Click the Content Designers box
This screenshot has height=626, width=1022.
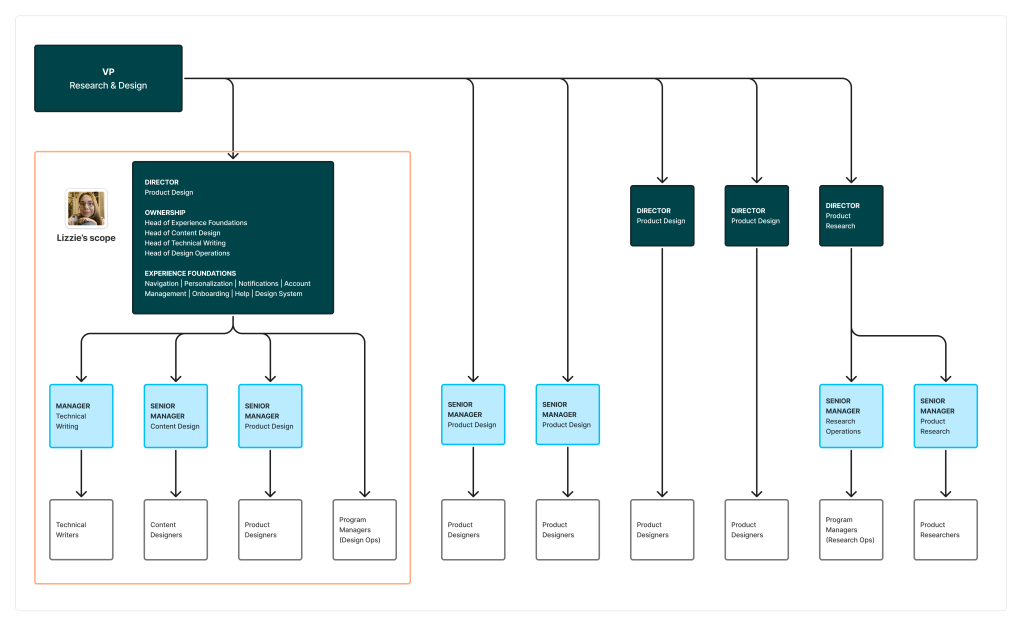176,530
